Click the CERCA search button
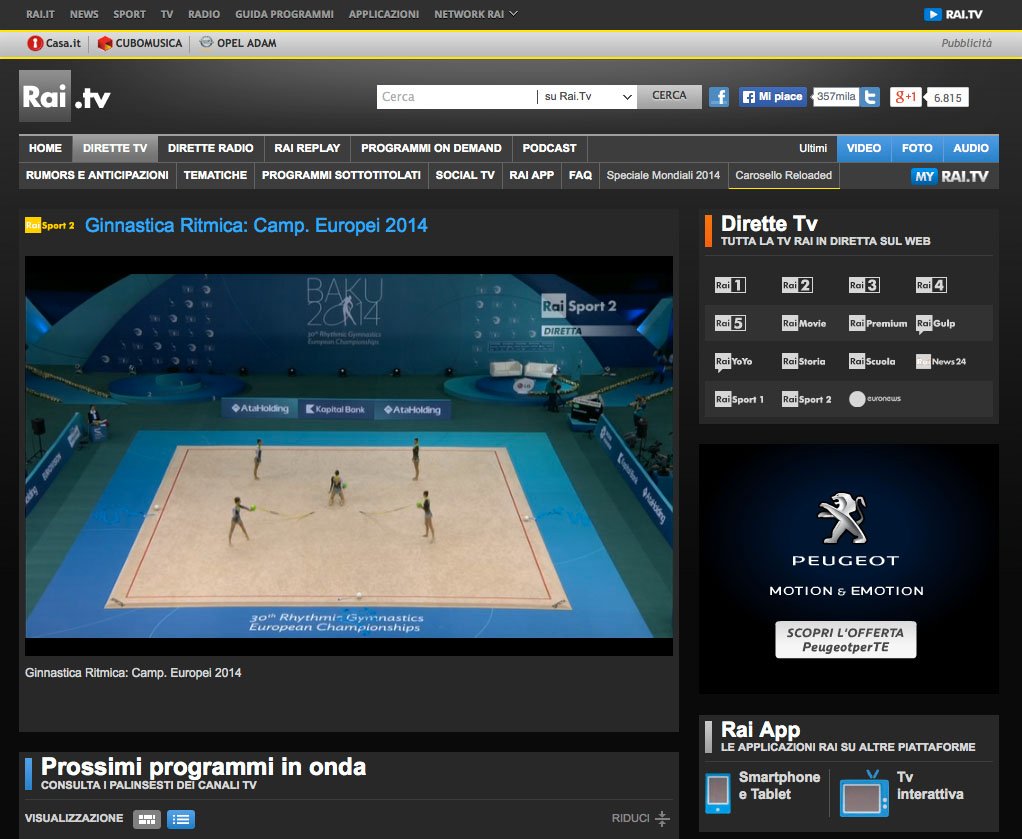The height and width of the screenshot is (839, 1022). (669, 96)
